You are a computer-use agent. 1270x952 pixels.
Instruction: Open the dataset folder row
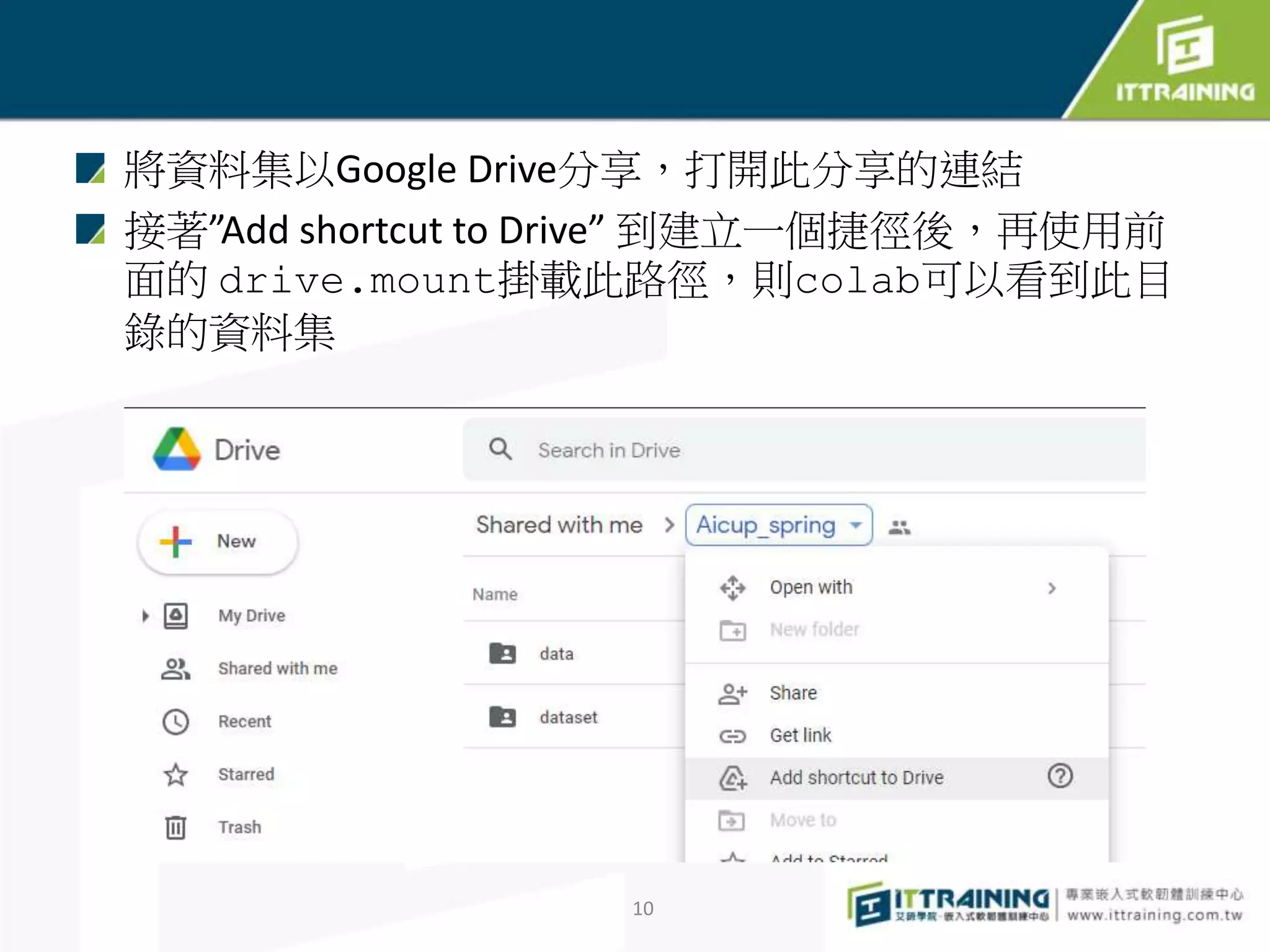pos(568,717)
